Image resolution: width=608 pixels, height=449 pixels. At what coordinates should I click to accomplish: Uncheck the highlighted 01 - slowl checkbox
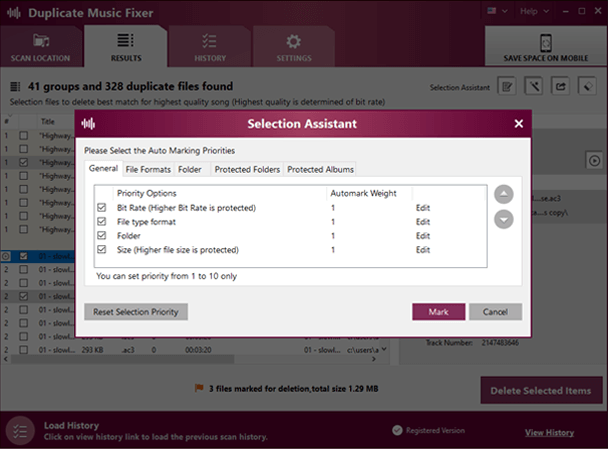pyautogui.click(x=24, y=256)
